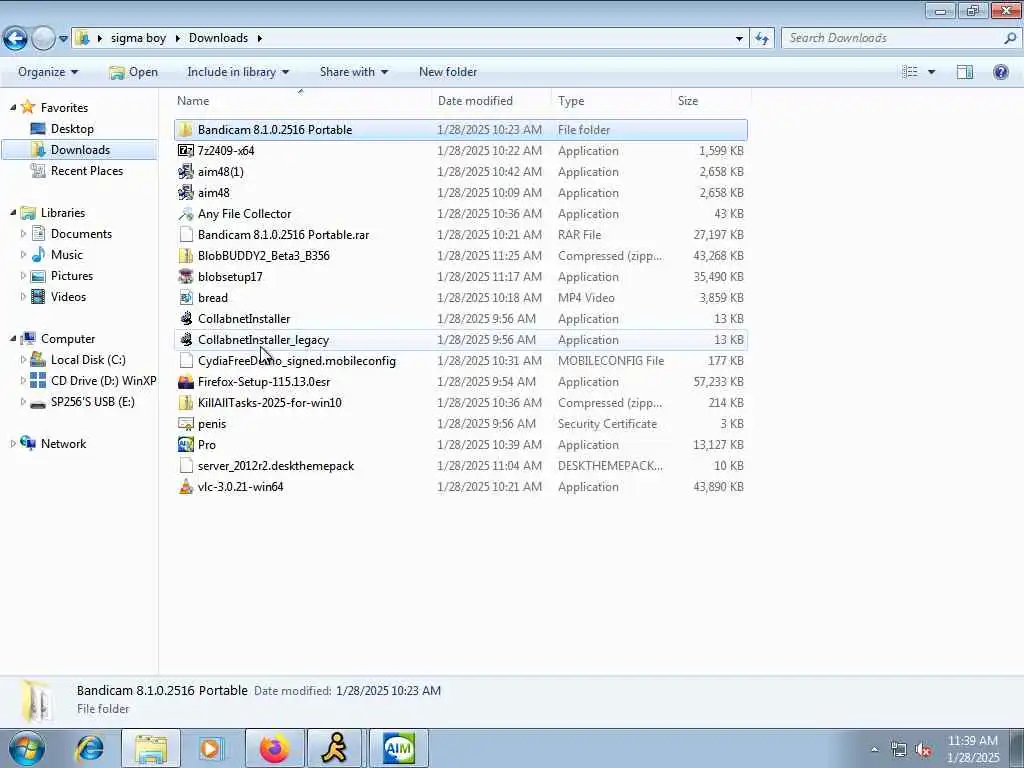Open Include in library menu
This screenshot has height=768, width=1024.
(238, 72)
